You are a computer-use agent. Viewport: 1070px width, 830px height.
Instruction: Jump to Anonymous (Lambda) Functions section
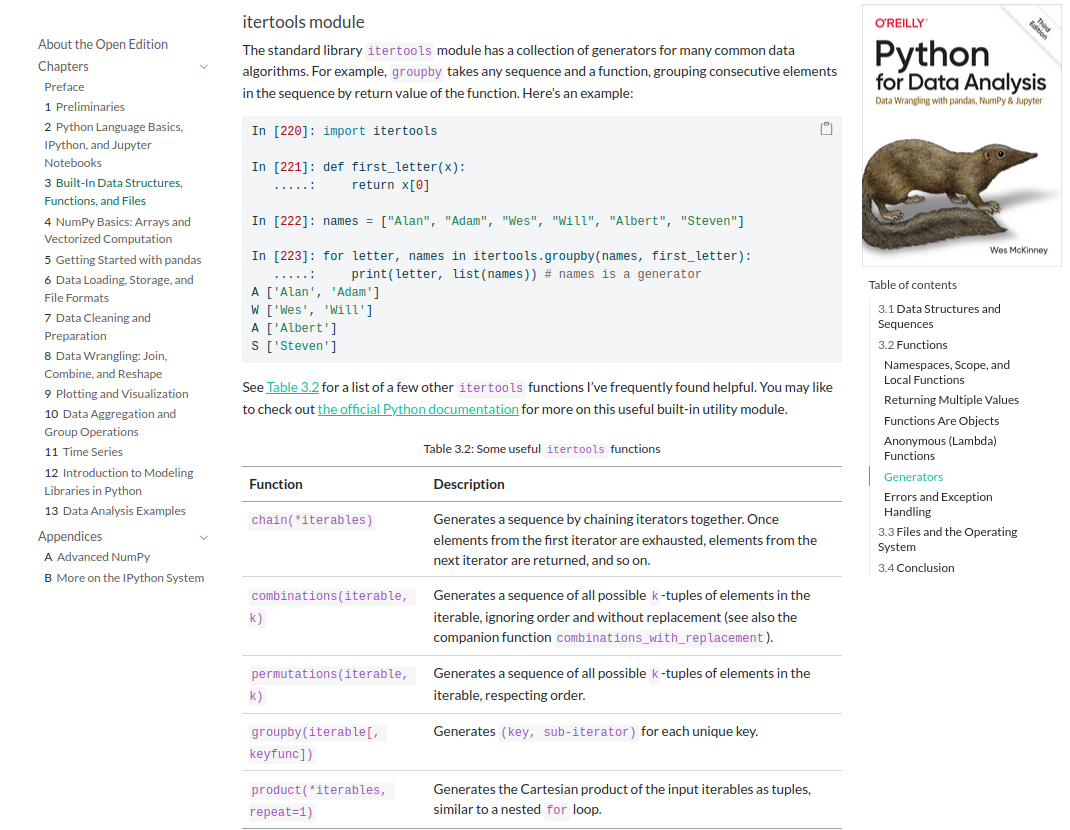point(940,448)
